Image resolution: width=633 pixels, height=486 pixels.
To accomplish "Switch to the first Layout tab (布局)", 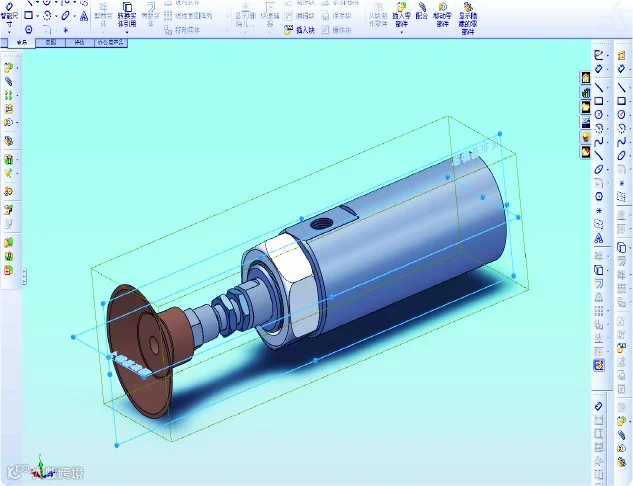I will [x=22, y=42].
